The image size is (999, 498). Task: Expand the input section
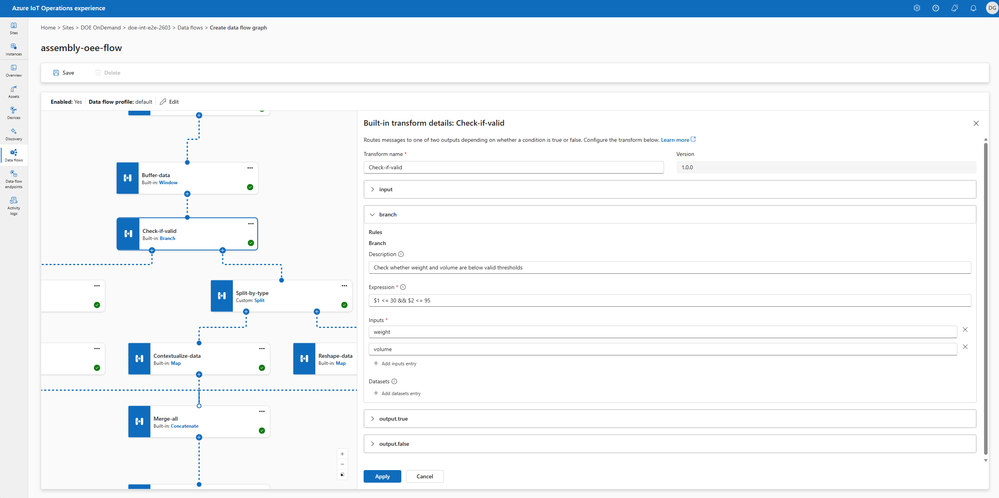[670, 189]
